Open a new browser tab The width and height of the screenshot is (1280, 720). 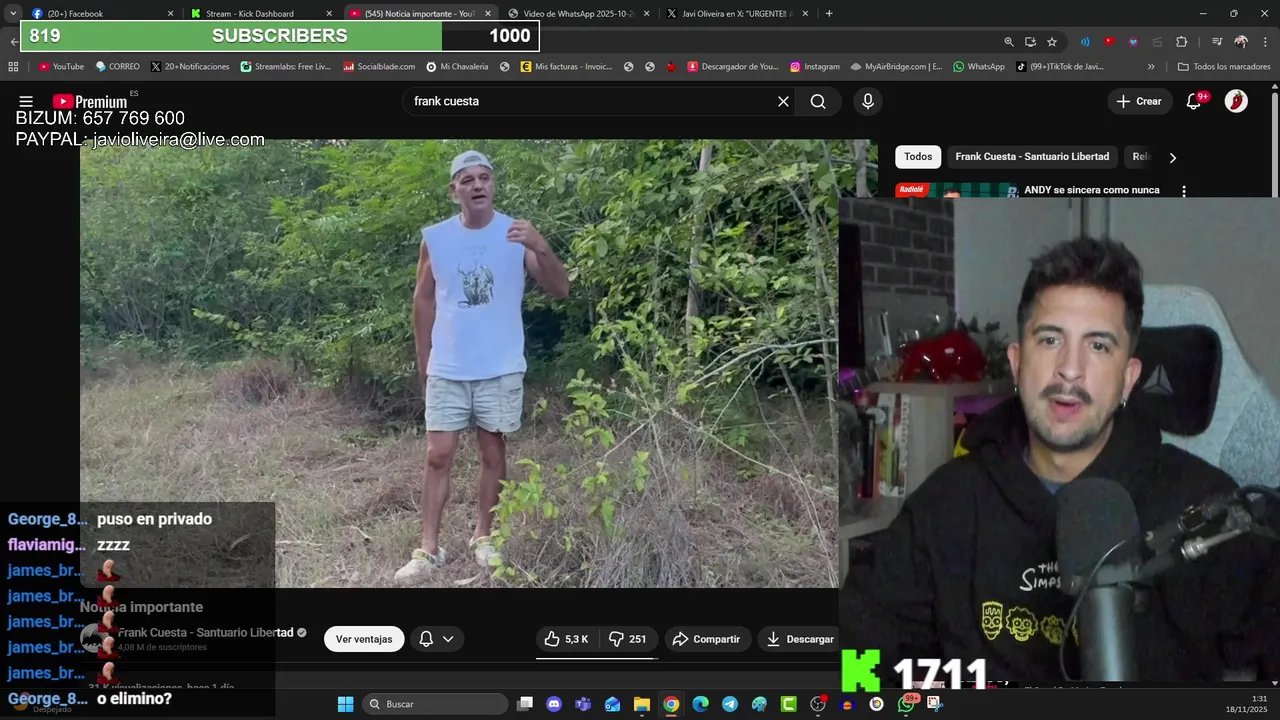click(x=829, y=13)
